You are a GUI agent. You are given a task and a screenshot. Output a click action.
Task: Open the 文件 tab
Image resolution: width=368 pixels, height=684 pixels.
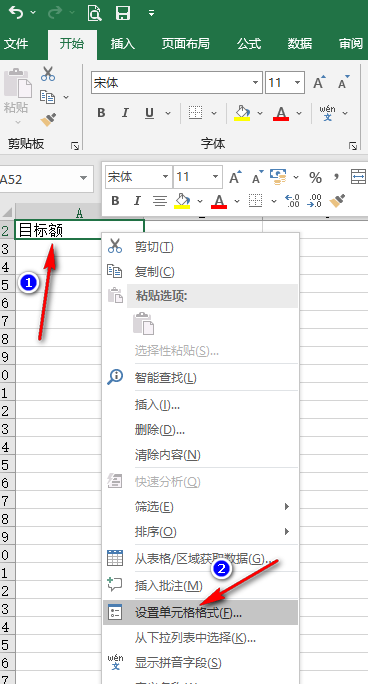coord(16,44)
